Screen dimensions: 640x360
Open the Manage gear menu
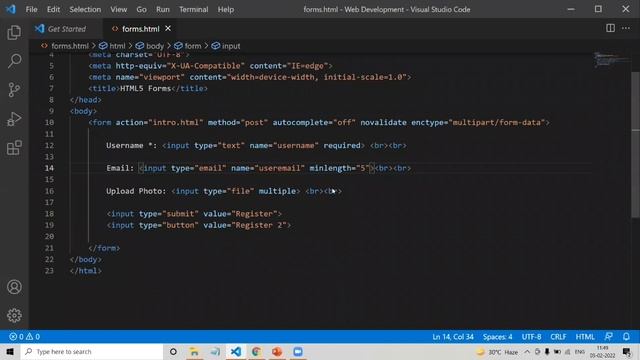[x=14, y=315]
